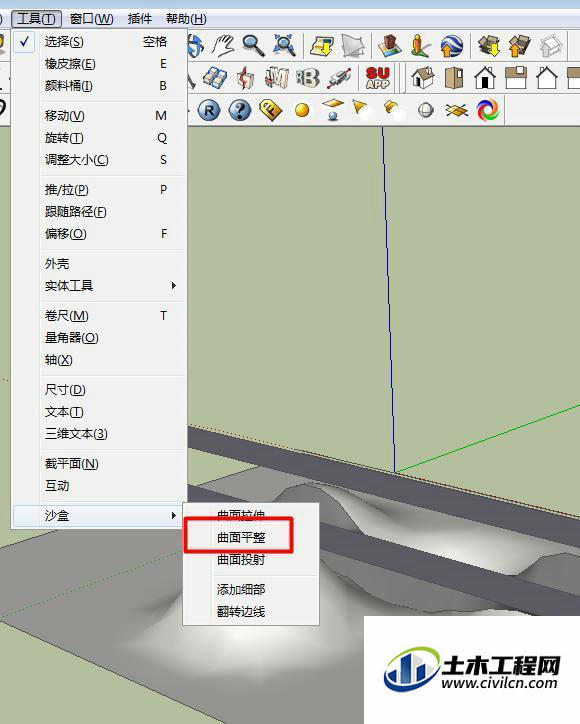Screen dimensions: 580x724
Task: Select the Front view house icon
Action: [485, 78]
